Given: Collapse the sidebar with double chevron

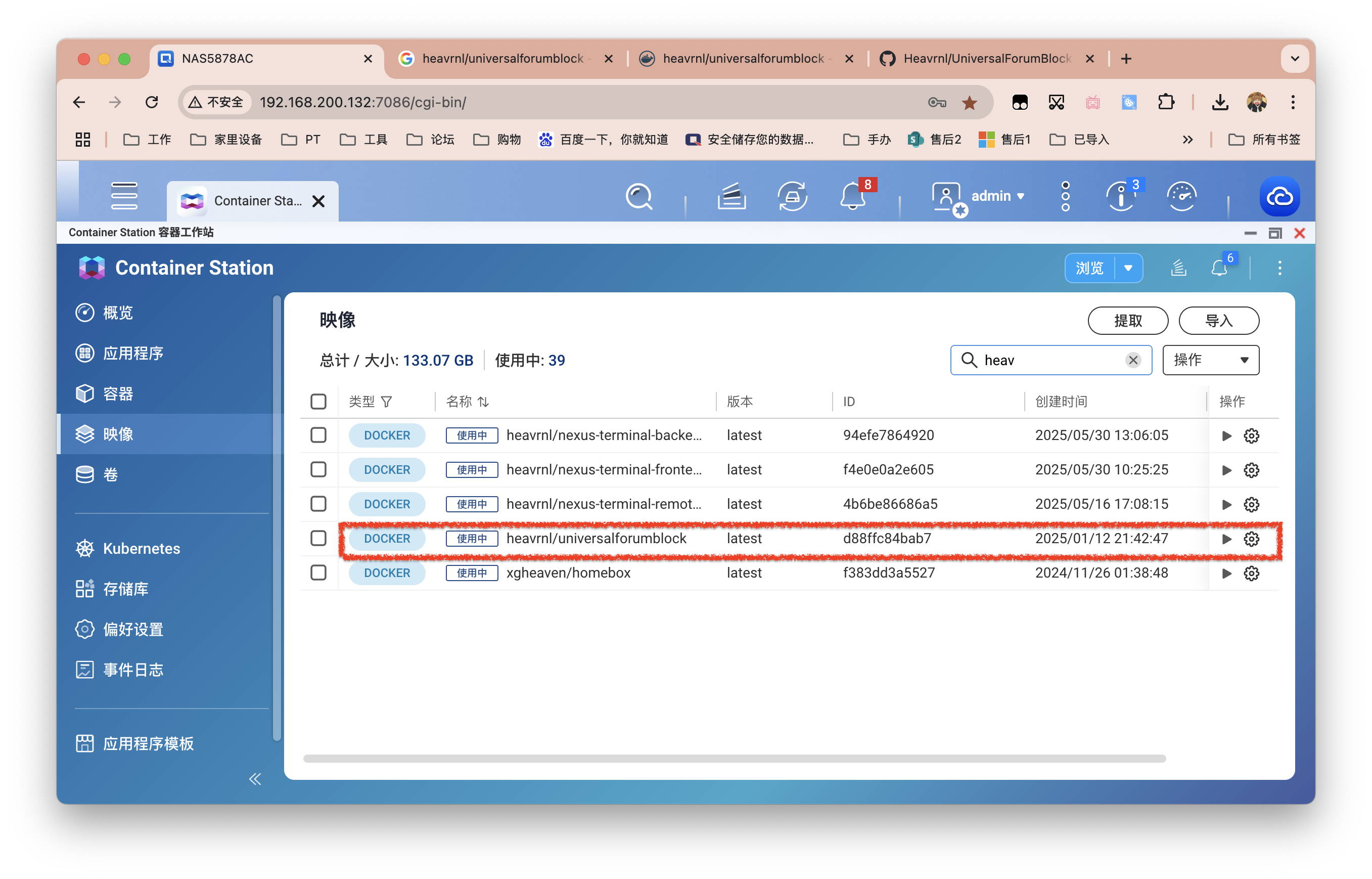Looking at the screenshot, I should point(255,779).
